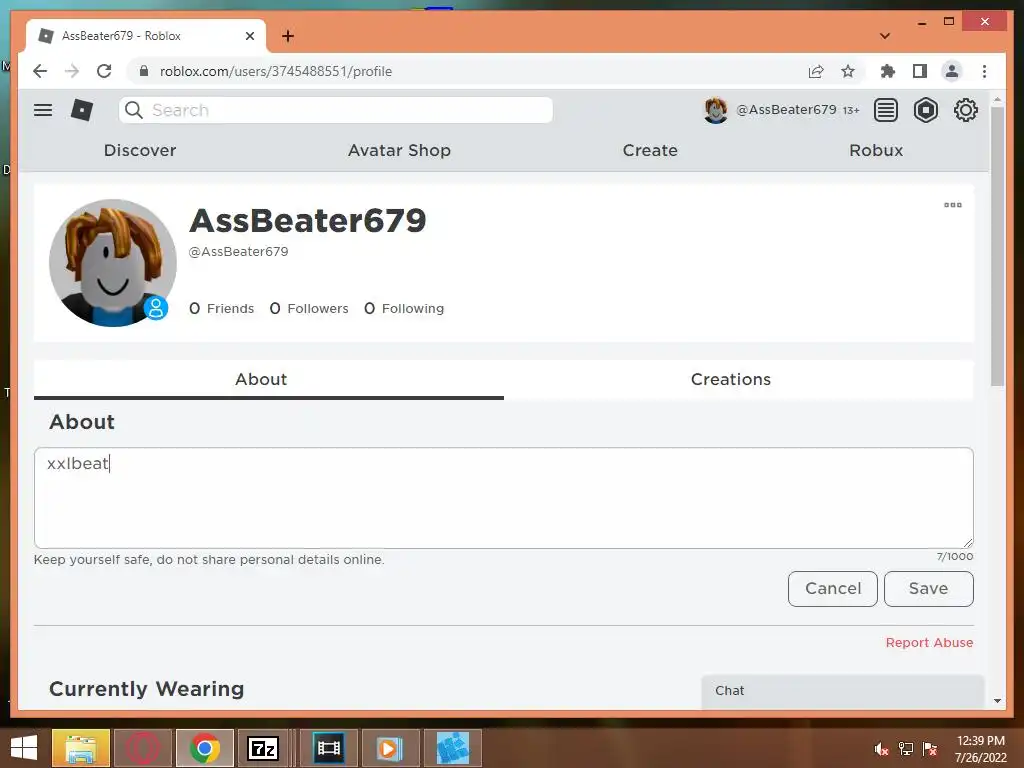Open the Roblox hamburger navigation menu
This screenshot has width=1024, height=768.
click(43, 110)
